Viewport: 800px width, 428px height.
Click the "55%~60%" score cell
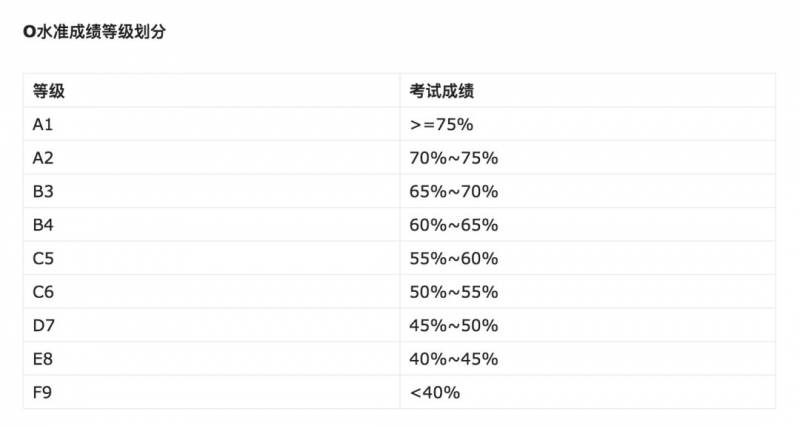tap(453, 258)
